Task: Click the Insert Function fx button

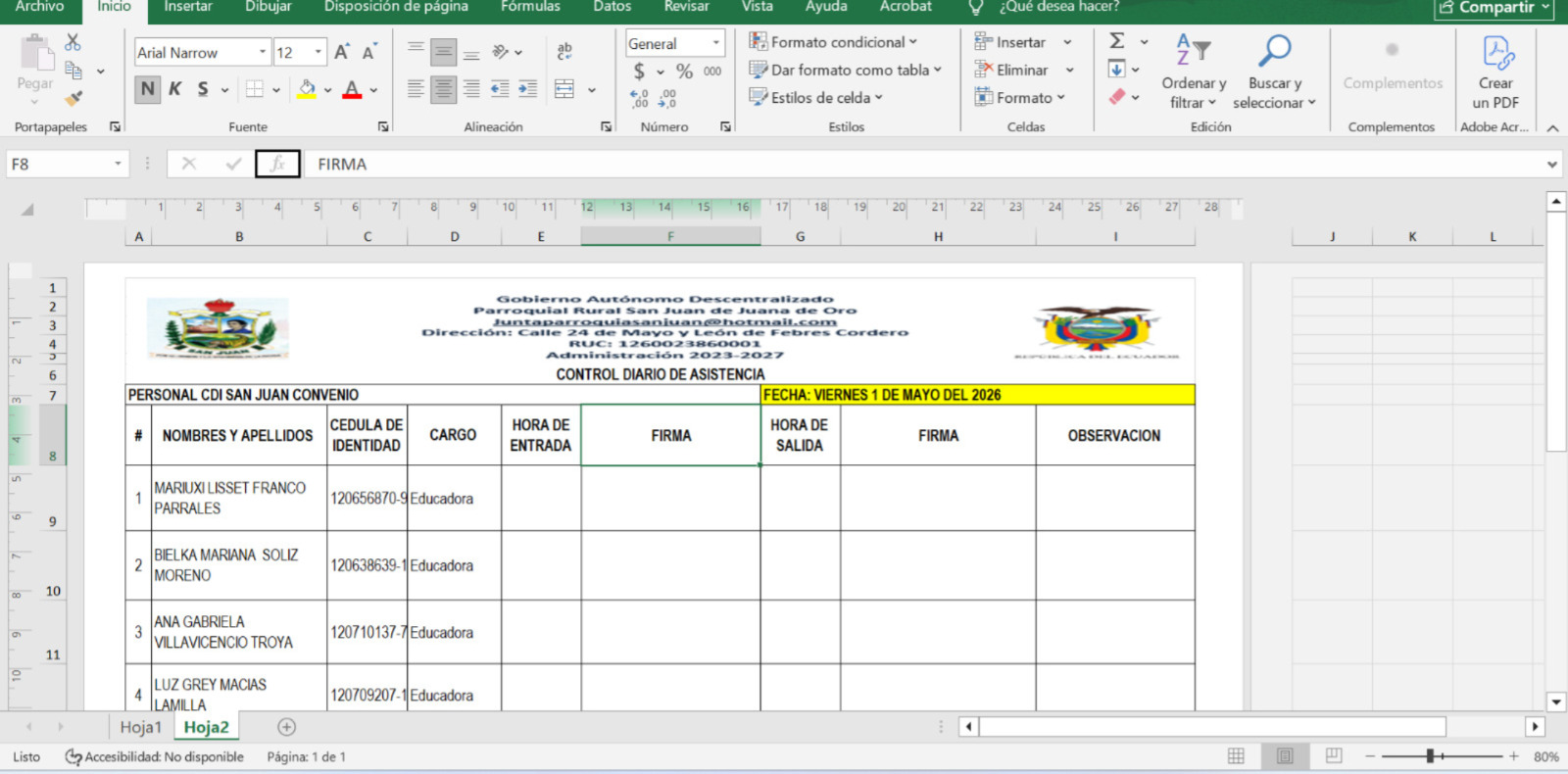Action: (x=277, y=164)
